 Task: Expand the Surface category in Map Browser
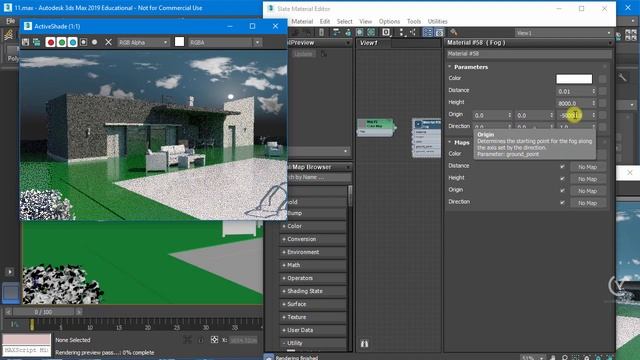(x=313, y=304)
